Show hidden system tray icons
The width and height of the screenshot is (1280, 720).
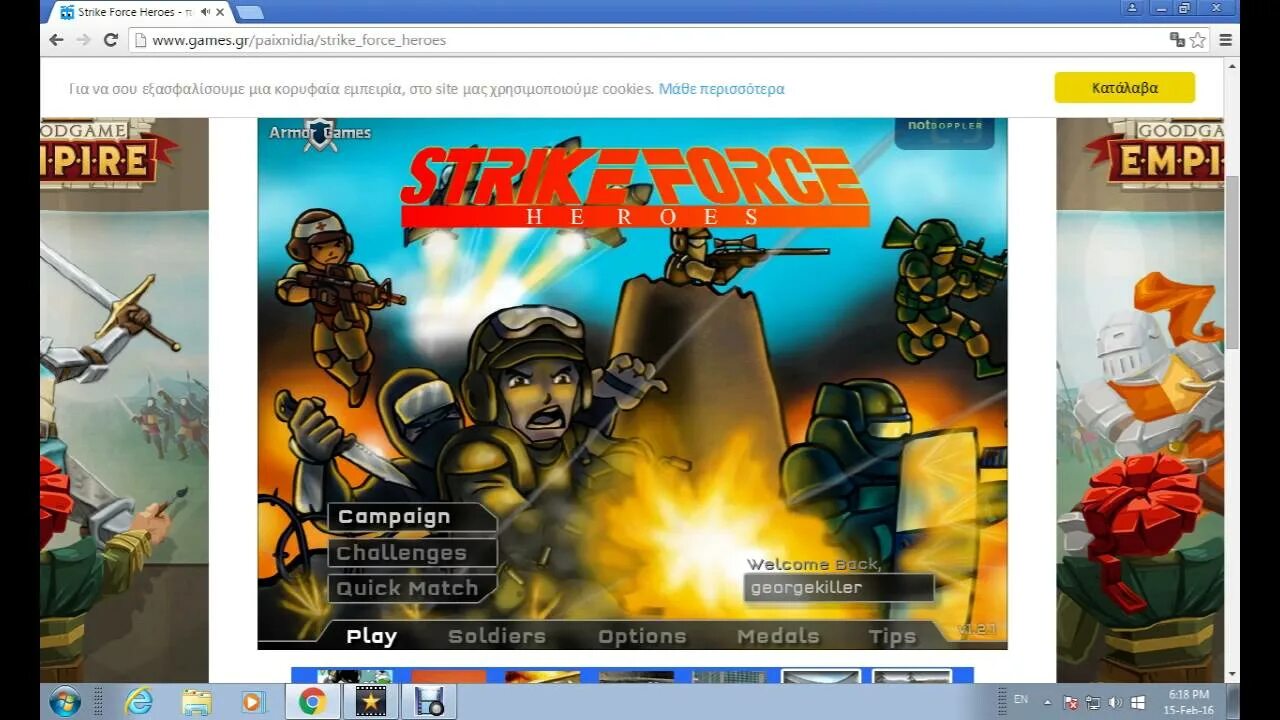click(x=1049, y=702)
